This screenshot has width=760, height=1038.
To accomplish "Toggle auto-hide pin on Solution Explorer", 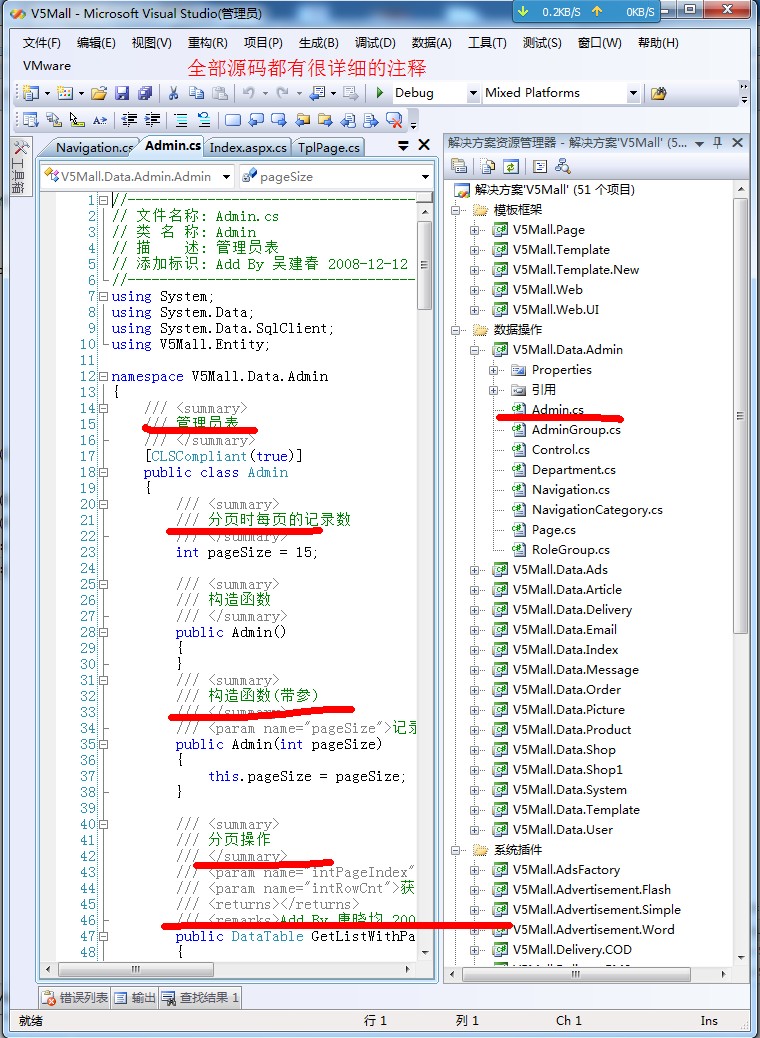I will click(x=717, y=142).
